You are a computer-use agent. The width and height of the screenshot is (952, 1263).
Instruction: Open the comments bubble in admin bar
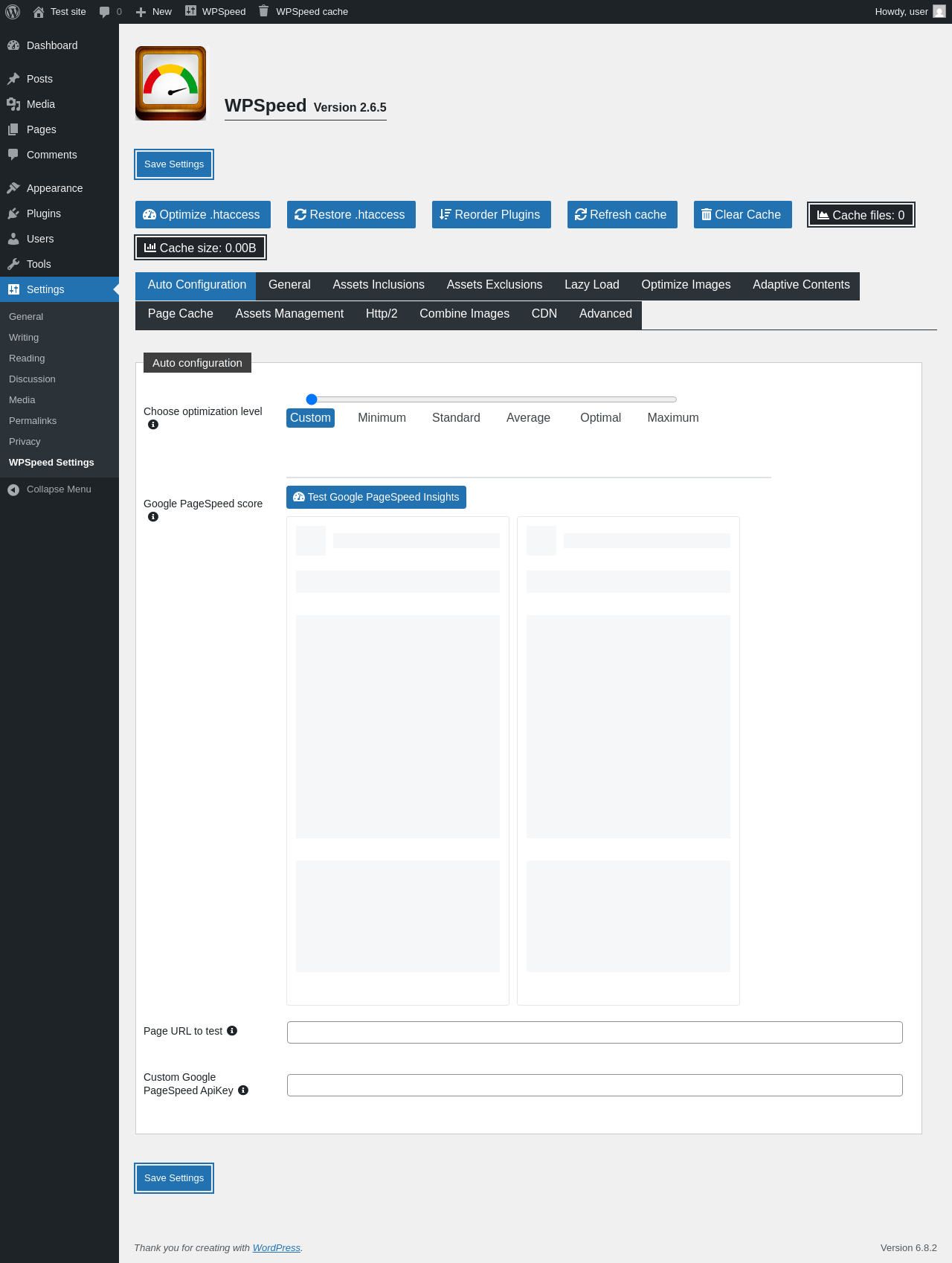pos(110,12)
